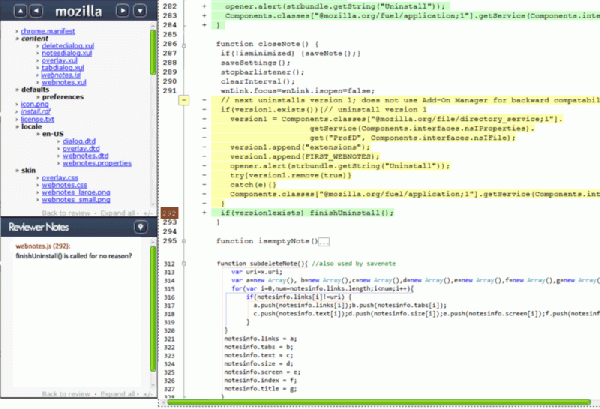Click the code view horizontal scrollbar
Screen dimensions: 600x409
(379, 402)
